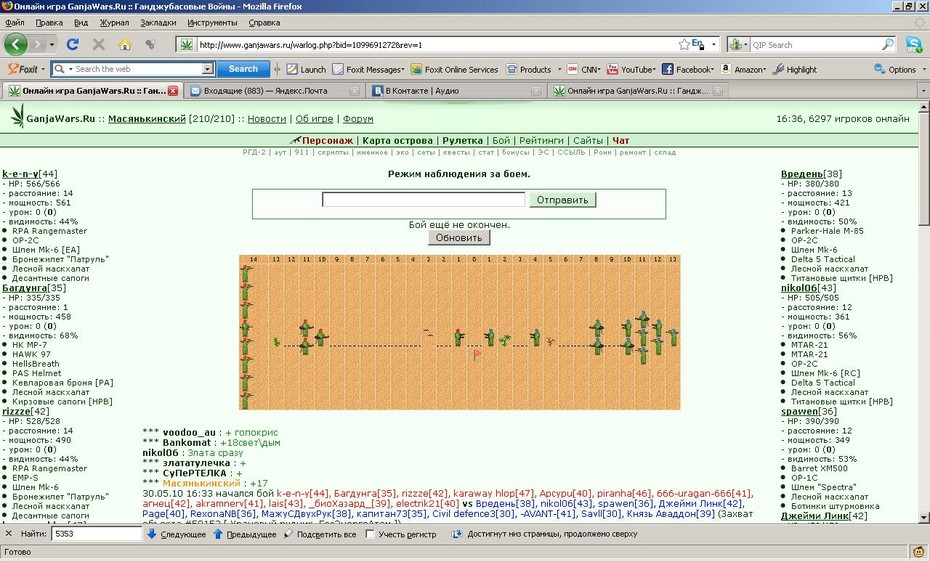Close the first GanjaWars tab
930x562 pixels.
tap(173, 91)
